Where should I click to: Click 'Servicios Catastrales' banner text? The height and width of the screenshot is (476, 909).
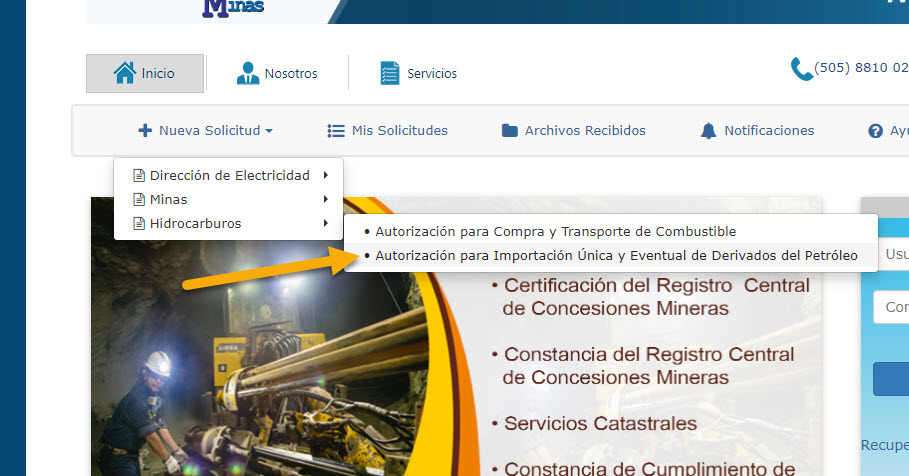coord(601,423)
